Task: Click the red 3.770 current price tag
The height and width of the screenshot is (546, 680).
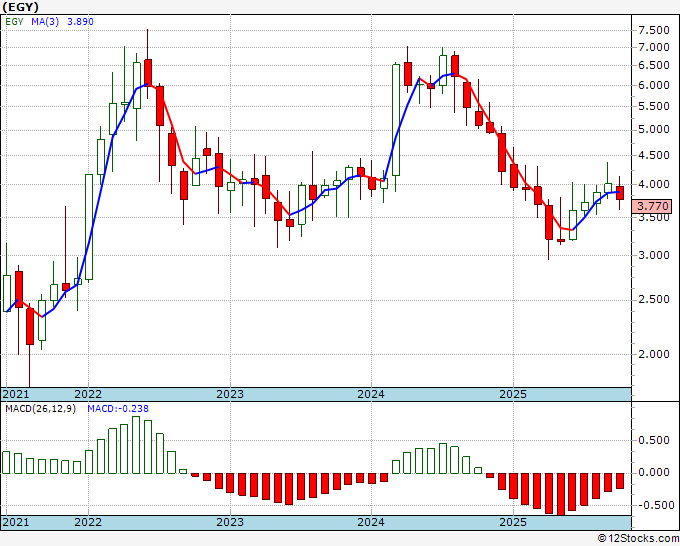Action: 654,207
